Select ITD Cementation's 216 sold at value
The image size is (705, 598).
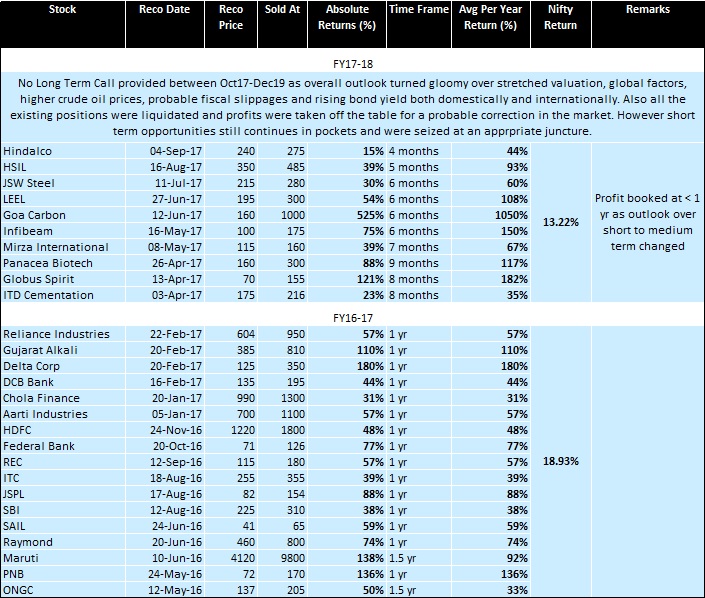(296, 295)
